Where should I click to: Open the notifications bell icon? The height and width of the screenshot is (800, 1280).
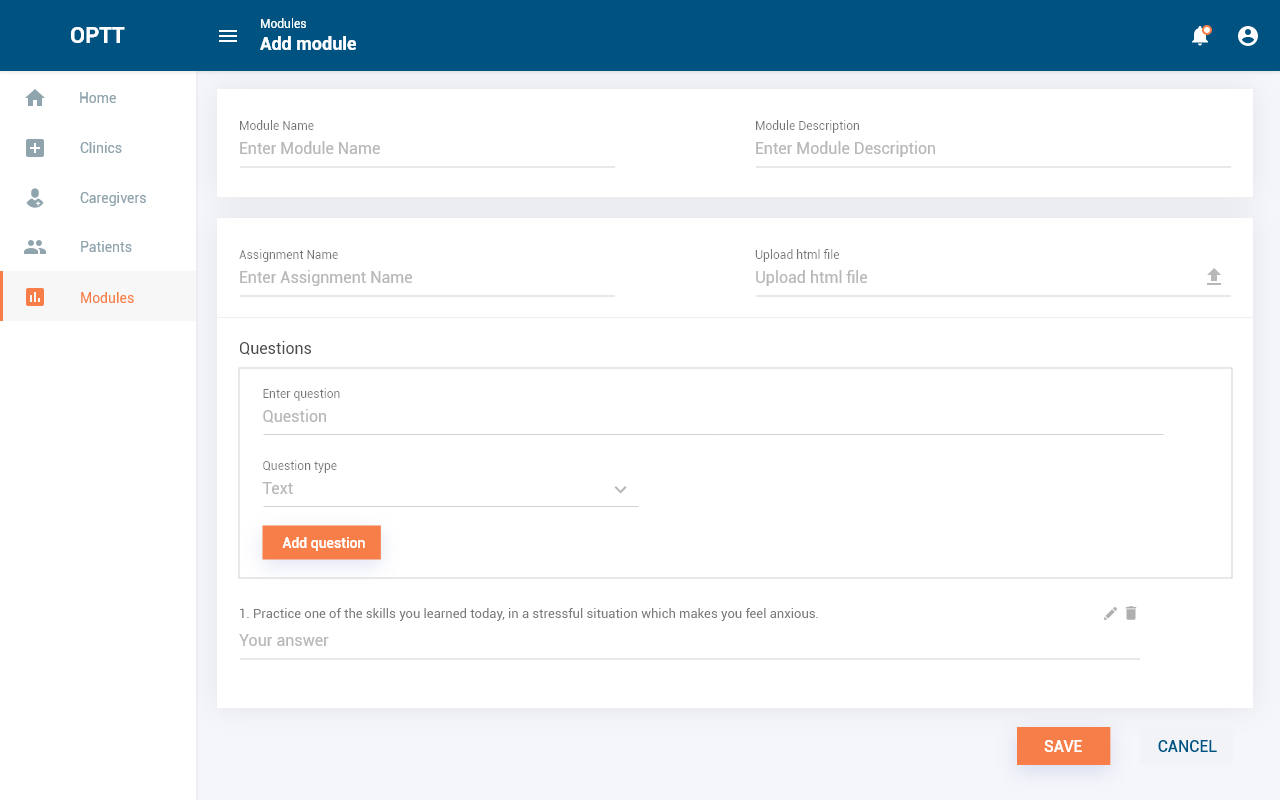click(1200, 36)
